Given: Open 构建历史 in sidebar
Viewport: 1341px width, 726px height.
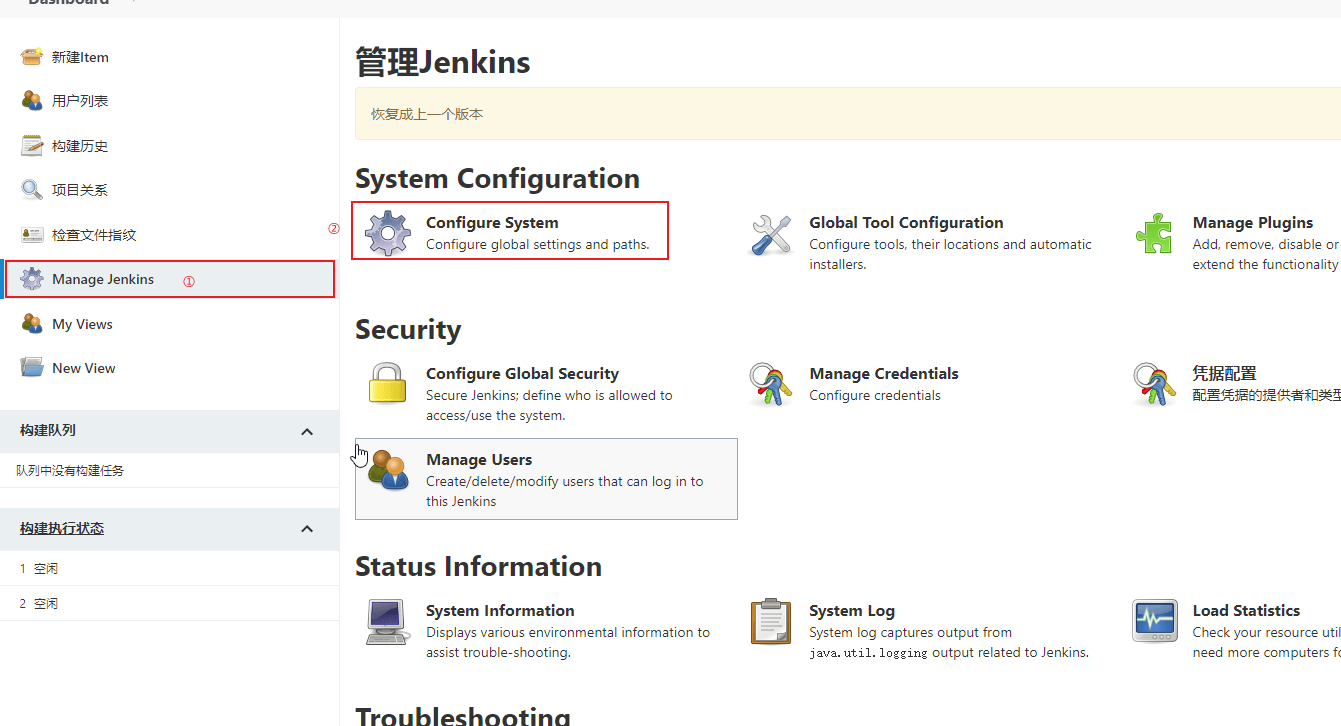Looking at the screenshot, I should pos(80,146).
